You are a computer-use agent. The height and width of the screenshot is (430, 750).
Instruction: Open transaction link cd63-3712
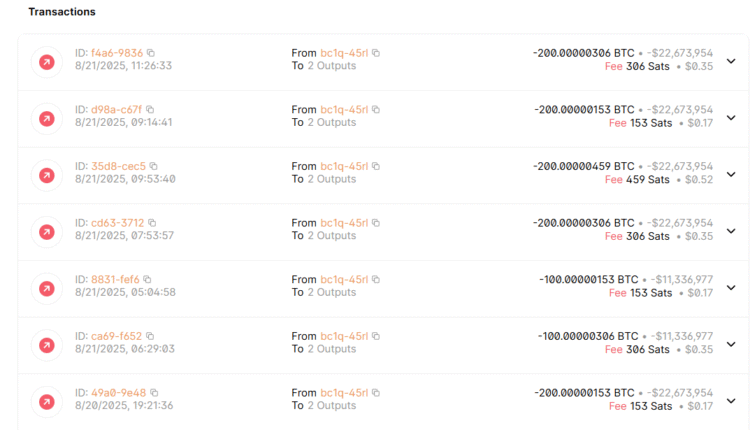pyautogui.click(x=117, y=223)
